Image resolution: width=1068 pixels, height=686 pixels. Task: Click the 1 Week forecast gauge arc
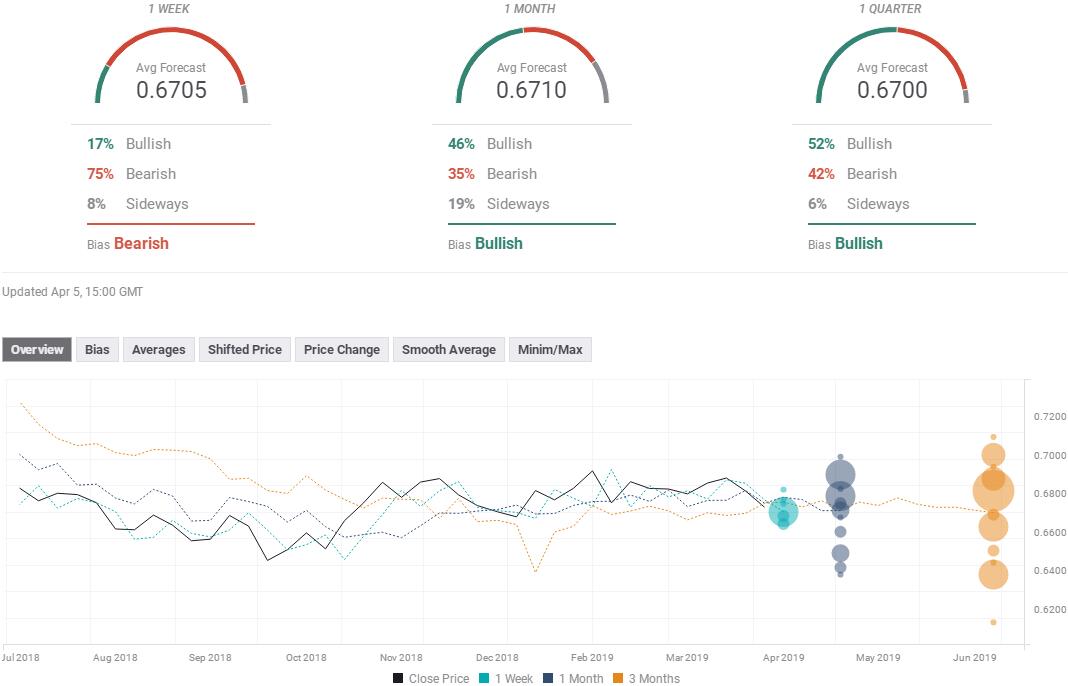click(x=171, y=40)
